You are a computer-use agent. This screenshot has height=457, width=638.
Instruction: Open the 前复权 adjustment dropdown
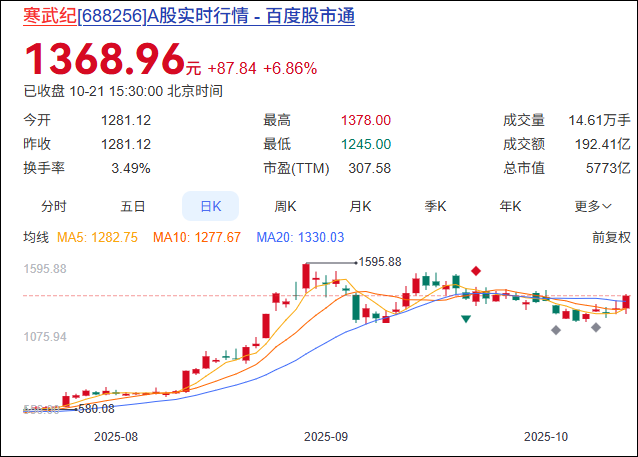611,237
